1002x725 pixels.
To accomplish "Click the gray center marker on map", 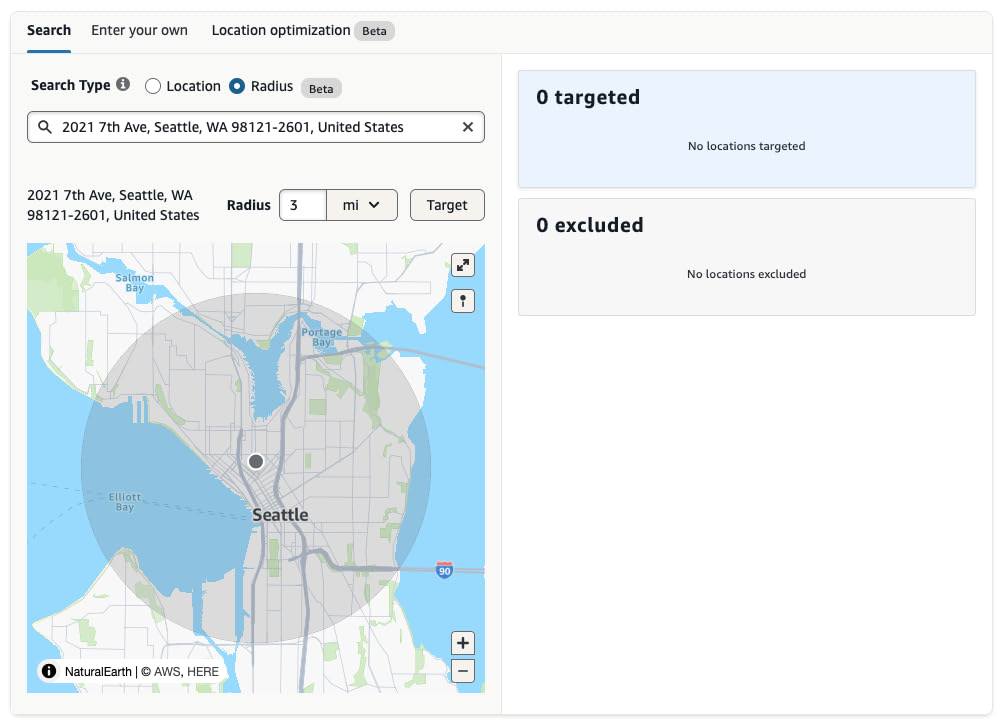I will [256, 461].
